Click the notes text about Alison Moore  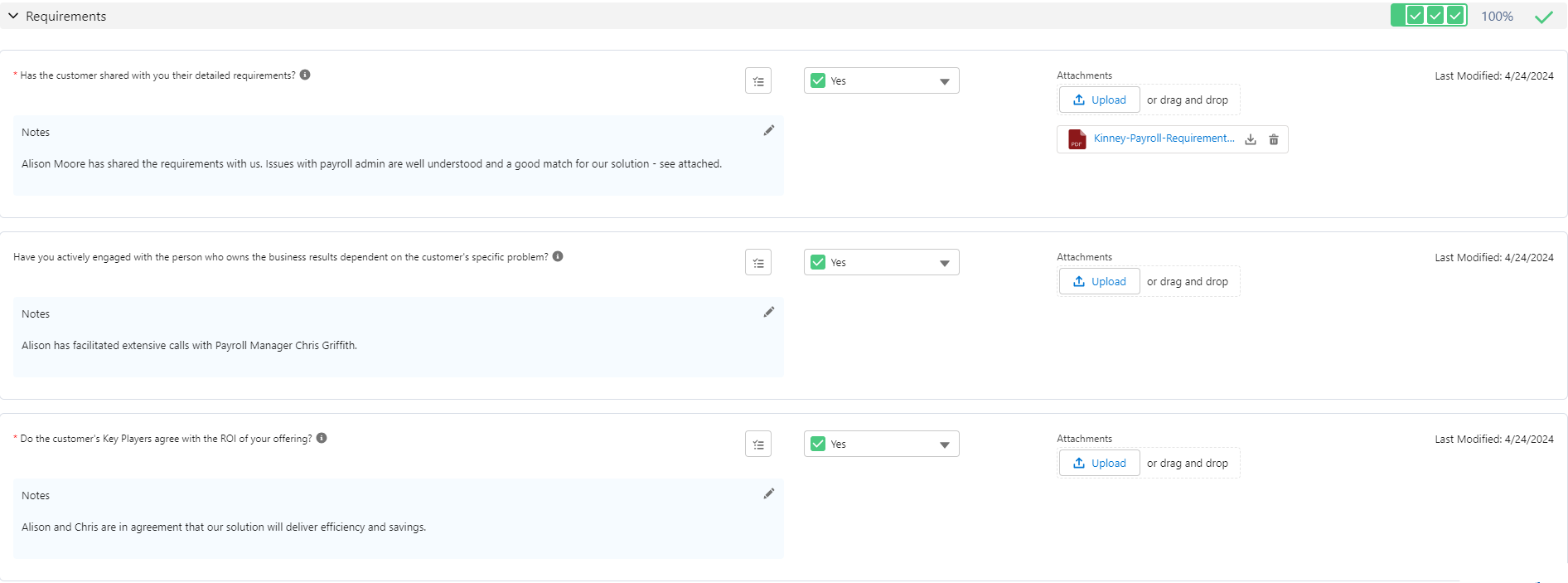(371, 164)
